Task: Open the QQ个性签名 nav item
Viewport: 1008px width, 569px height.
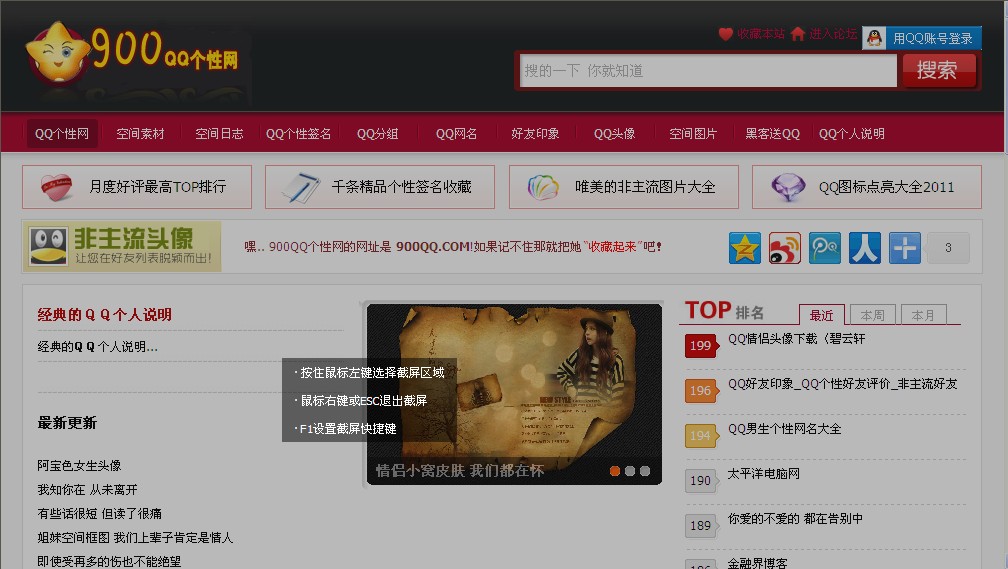Action: [298, 134]
